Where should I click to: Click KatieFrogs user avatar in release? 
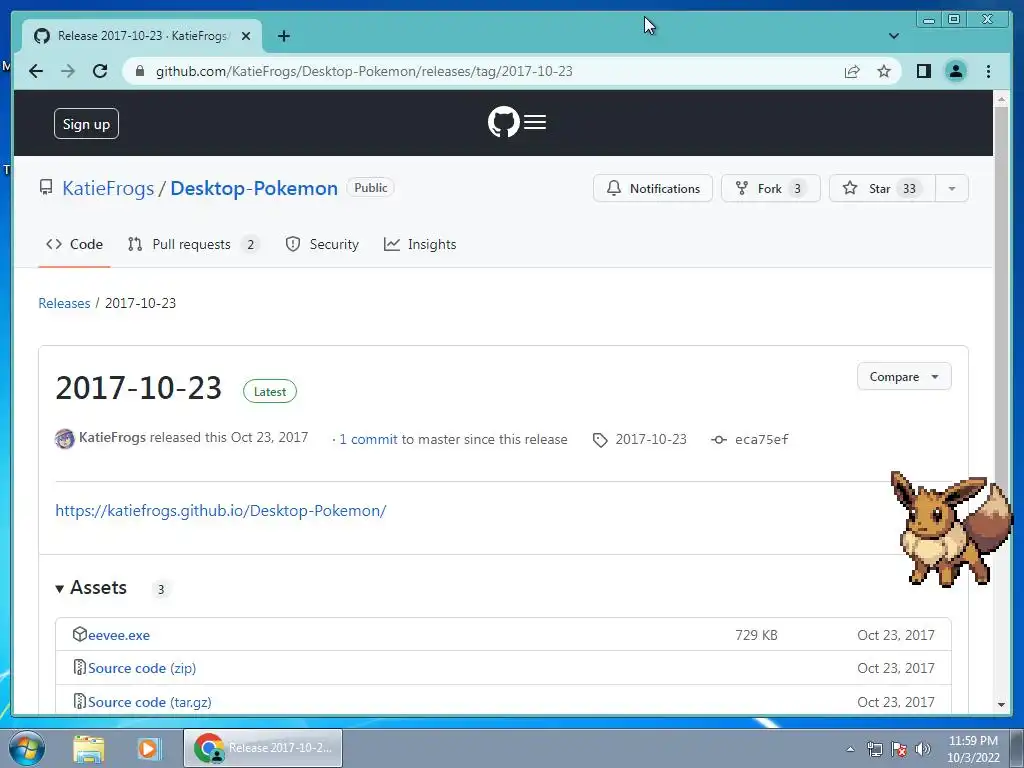65,439
